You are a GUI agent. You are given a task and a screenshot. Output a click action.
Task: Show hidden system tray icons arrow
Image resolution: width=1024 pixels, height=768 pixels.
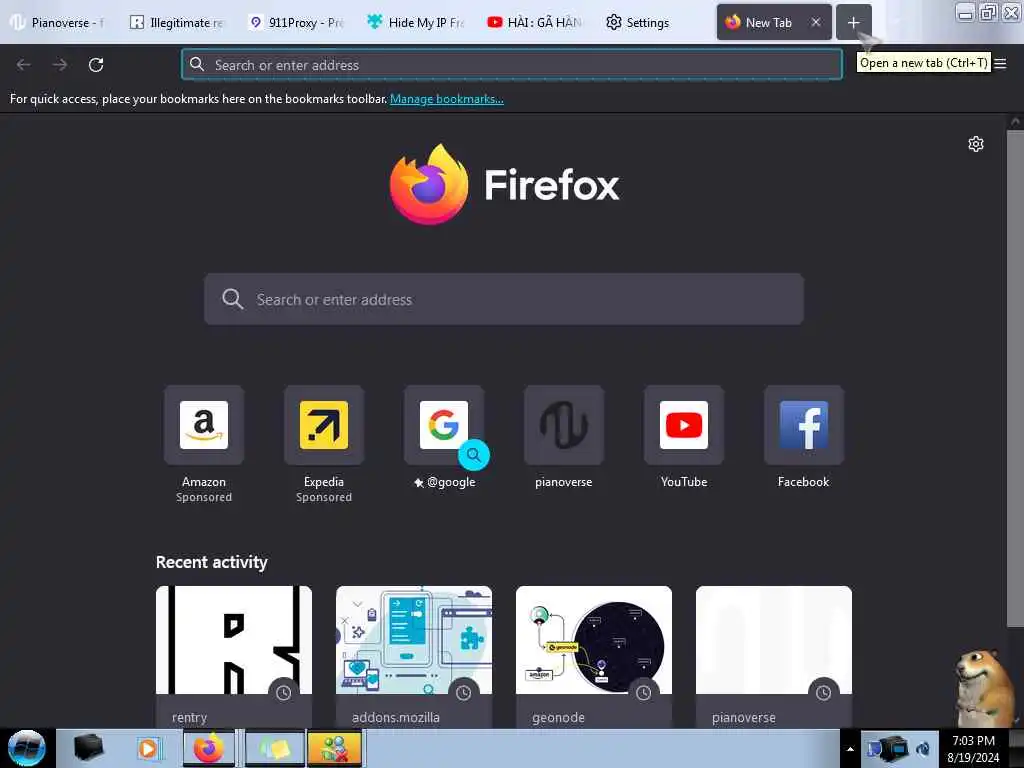[850, 749]
